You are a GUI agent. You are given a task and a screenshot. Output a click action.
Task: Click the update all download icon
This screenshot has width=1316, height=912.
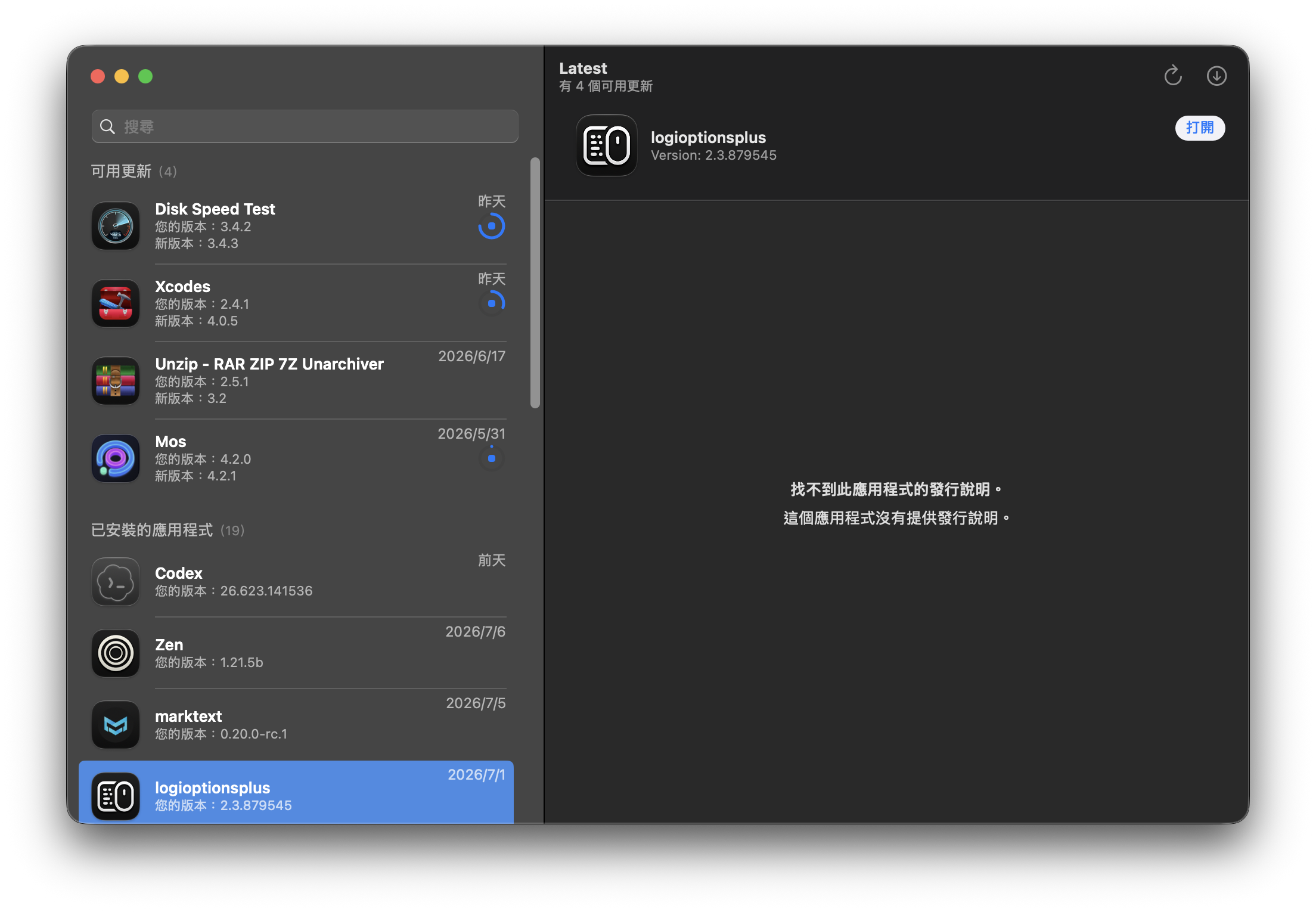(1216, 76)
